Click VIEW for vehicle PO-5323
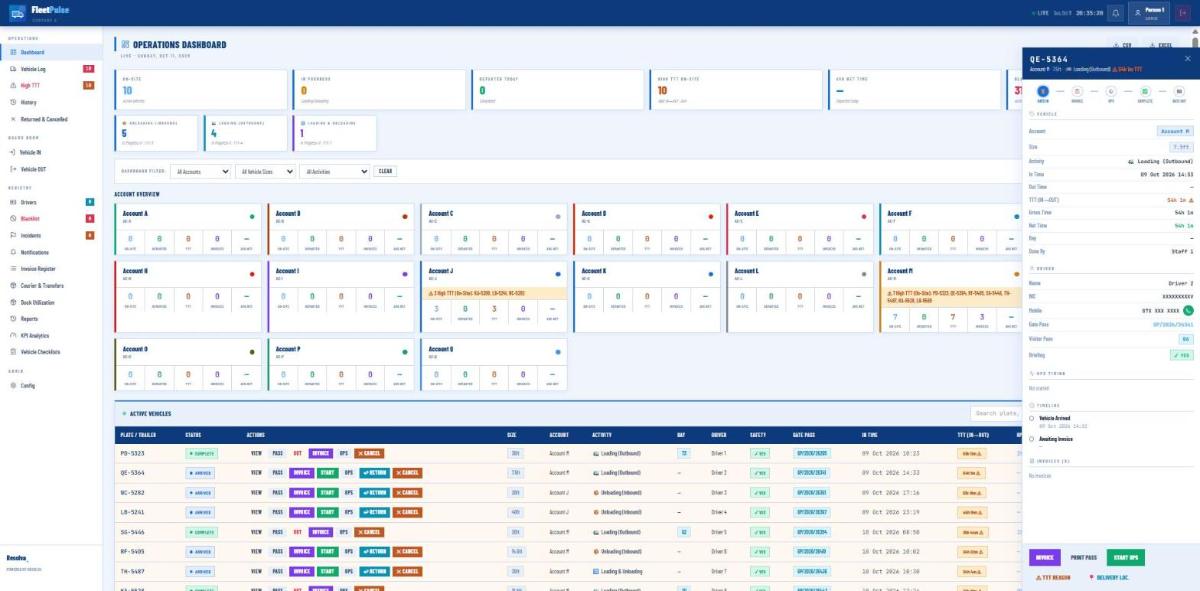The image size is (1200, 591). (x=256, y=453)
